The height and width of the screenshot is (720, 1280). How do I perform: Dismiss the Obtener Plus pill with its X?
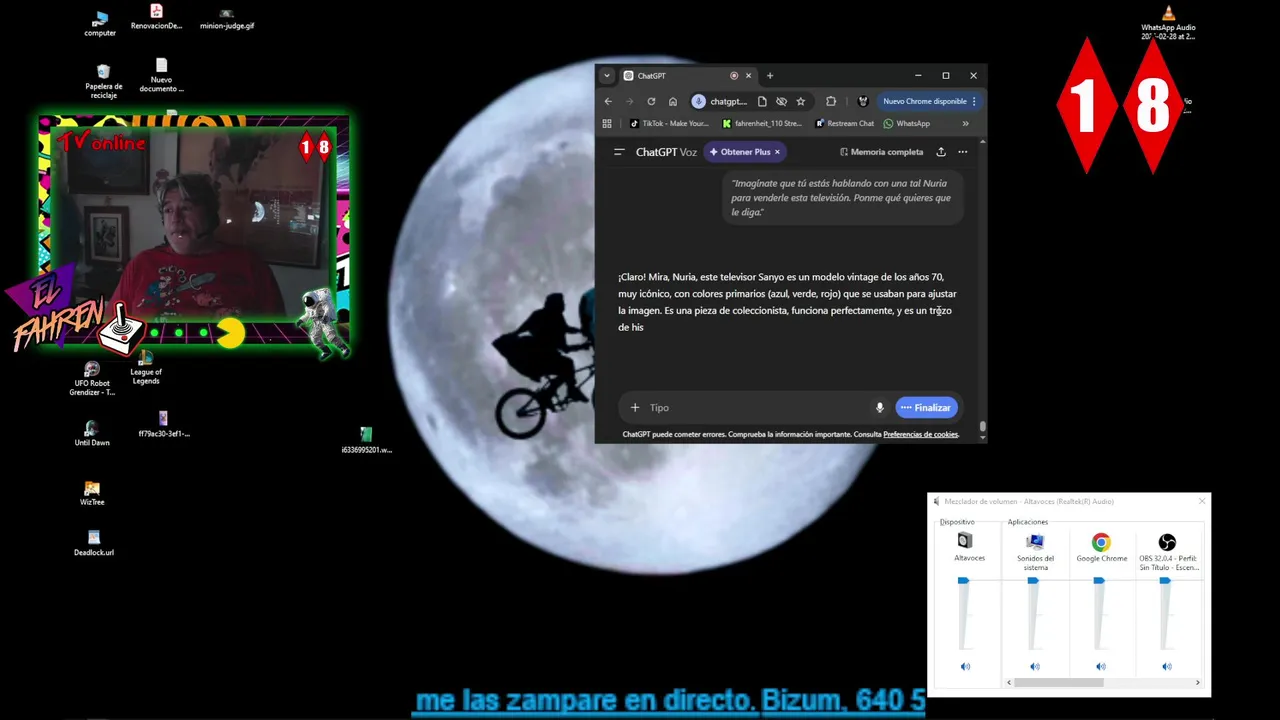tap(777, 152)
